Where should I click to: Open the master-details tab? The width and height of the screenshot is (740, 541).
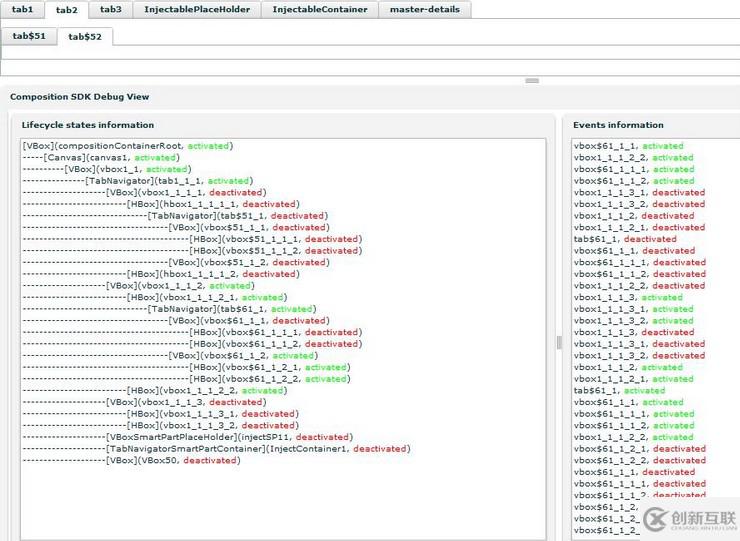tap(425, 10)
